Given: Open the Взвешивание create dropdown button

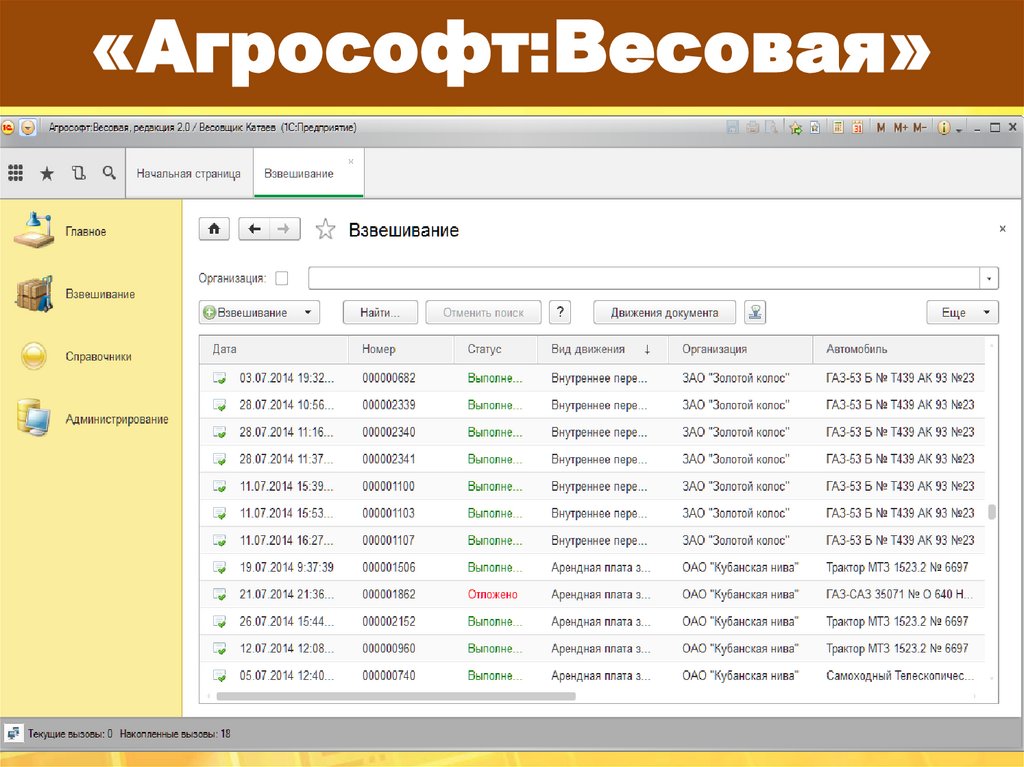Looking at the screenshot, I should click(x=259, y=312).
